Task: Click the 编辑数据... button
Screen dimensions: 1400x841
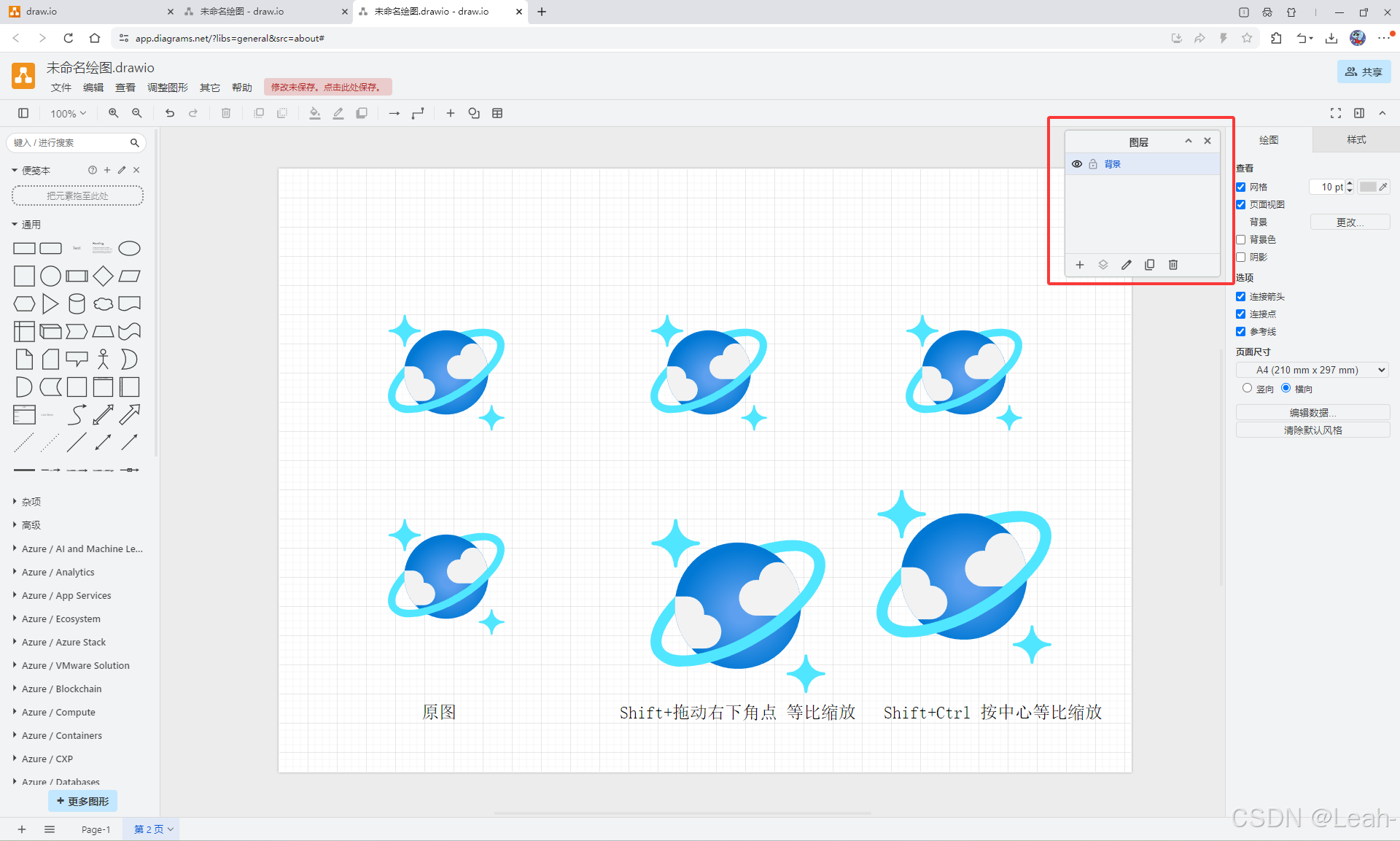Action: point(1312,413)
